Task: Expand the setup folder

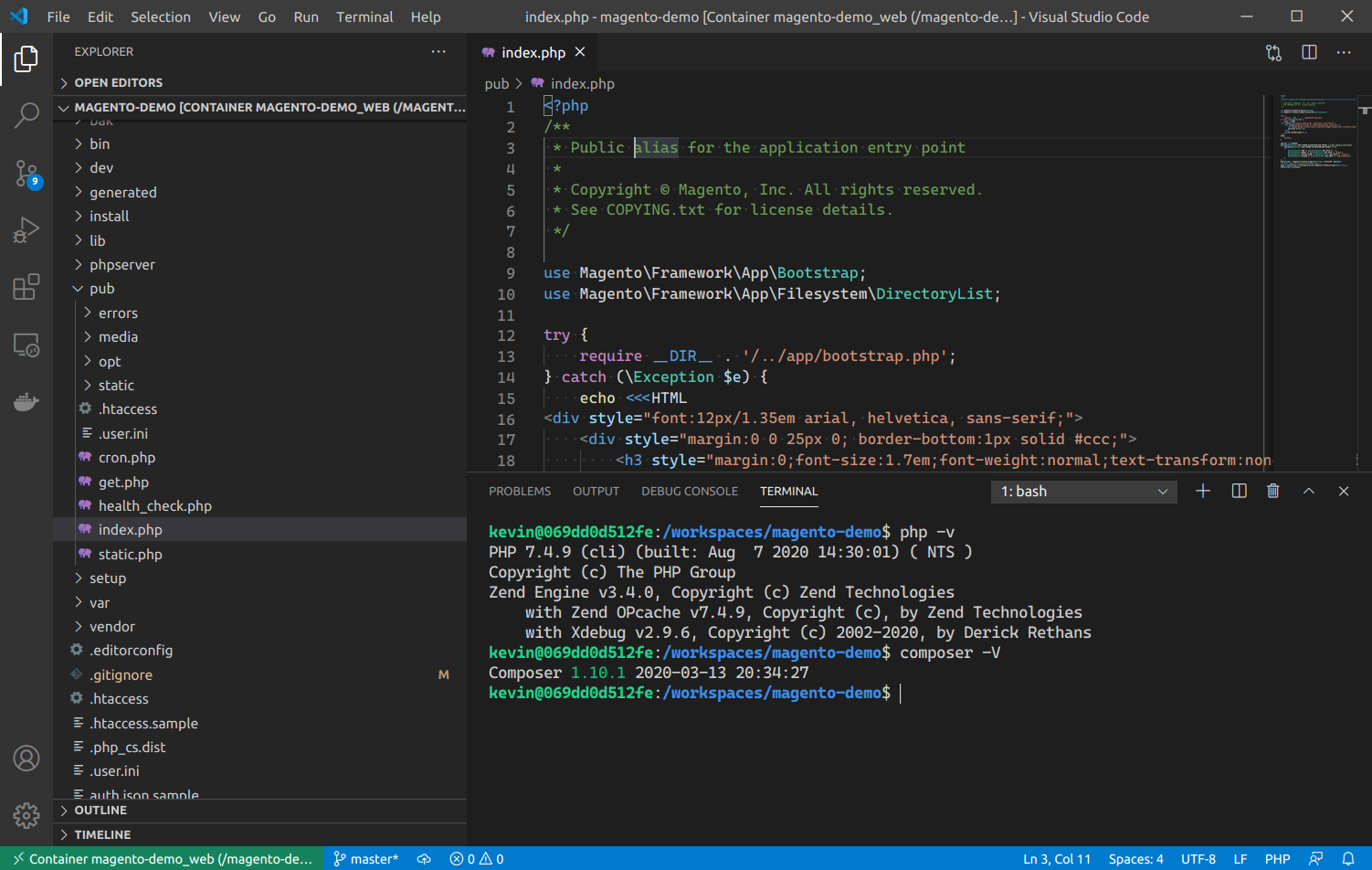Action: pos(260,578)
